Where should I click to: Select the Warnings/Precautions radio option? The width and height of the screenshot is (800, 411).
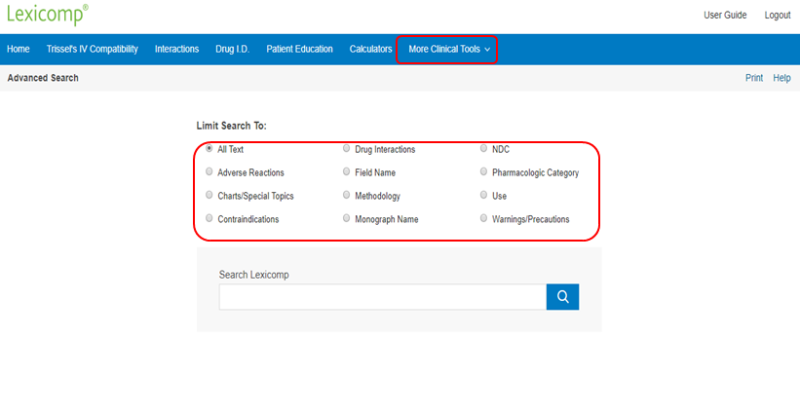(x=484, y=218)
